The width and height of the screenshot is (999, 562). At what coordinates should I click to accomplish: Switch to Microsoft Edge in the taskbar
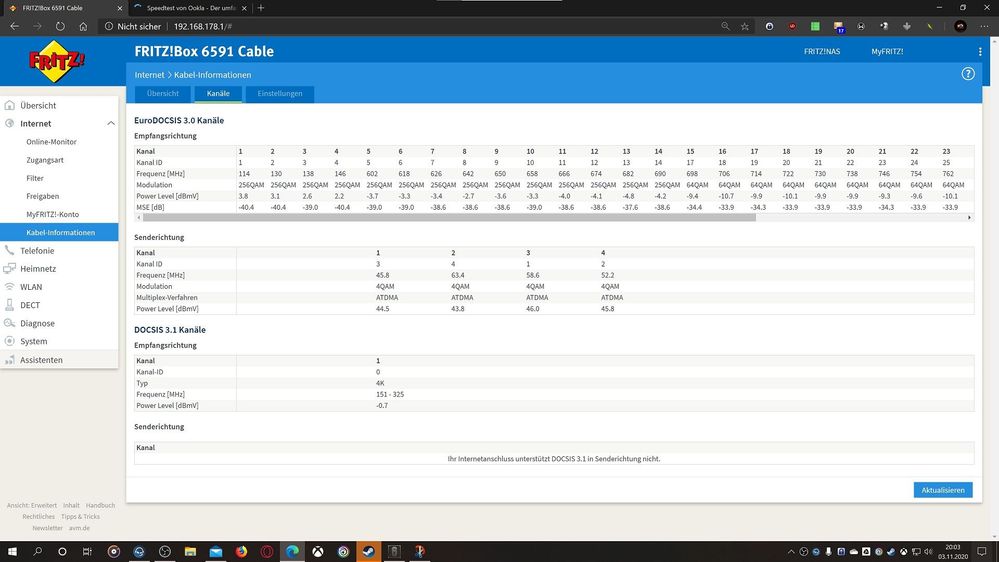click(x=292, y=551)
